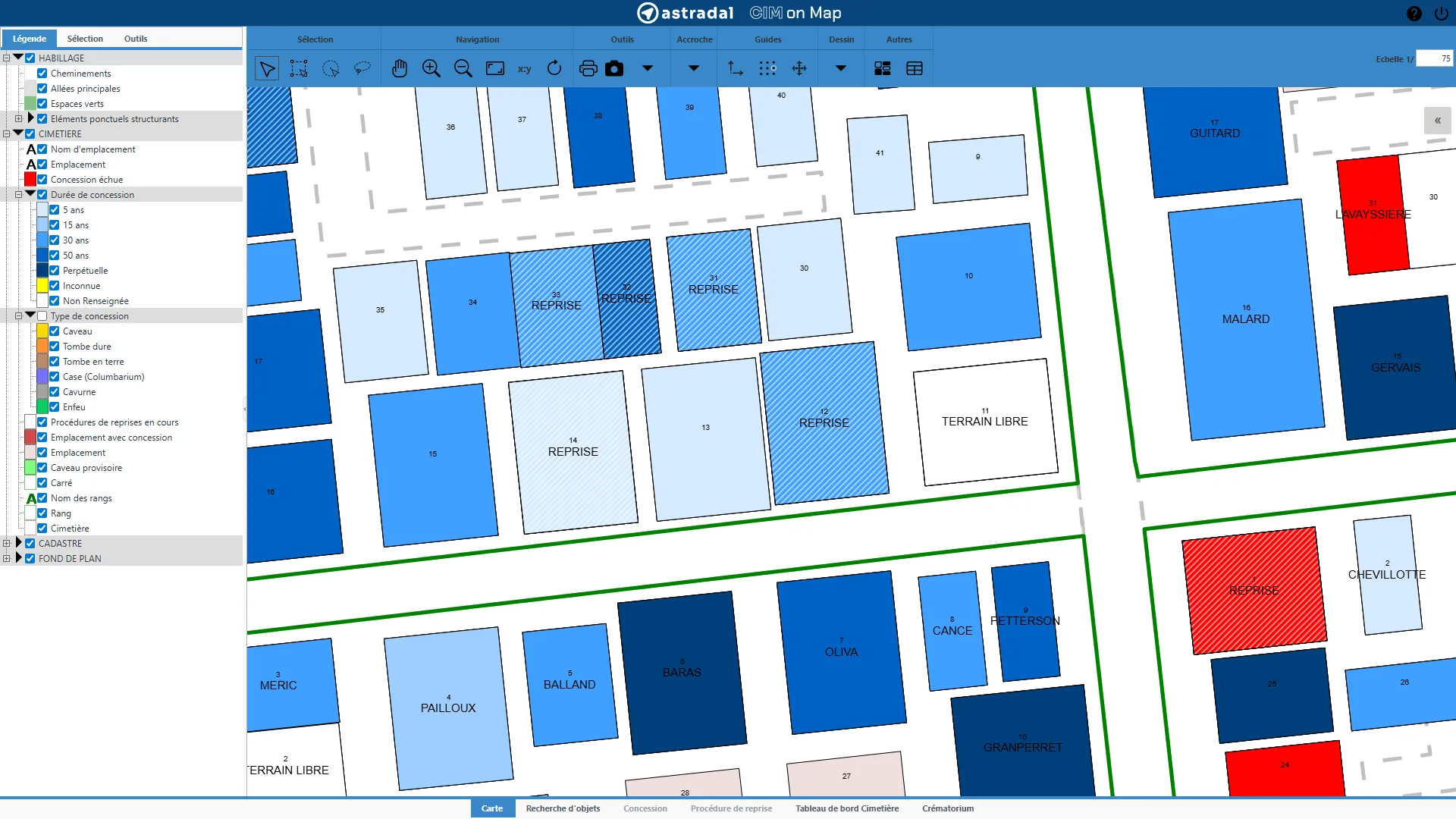The width and height of the screenshot is (1456, 819).
Task: Toggle the Perpétuelle duration checkbox
Action: point(55,271)
